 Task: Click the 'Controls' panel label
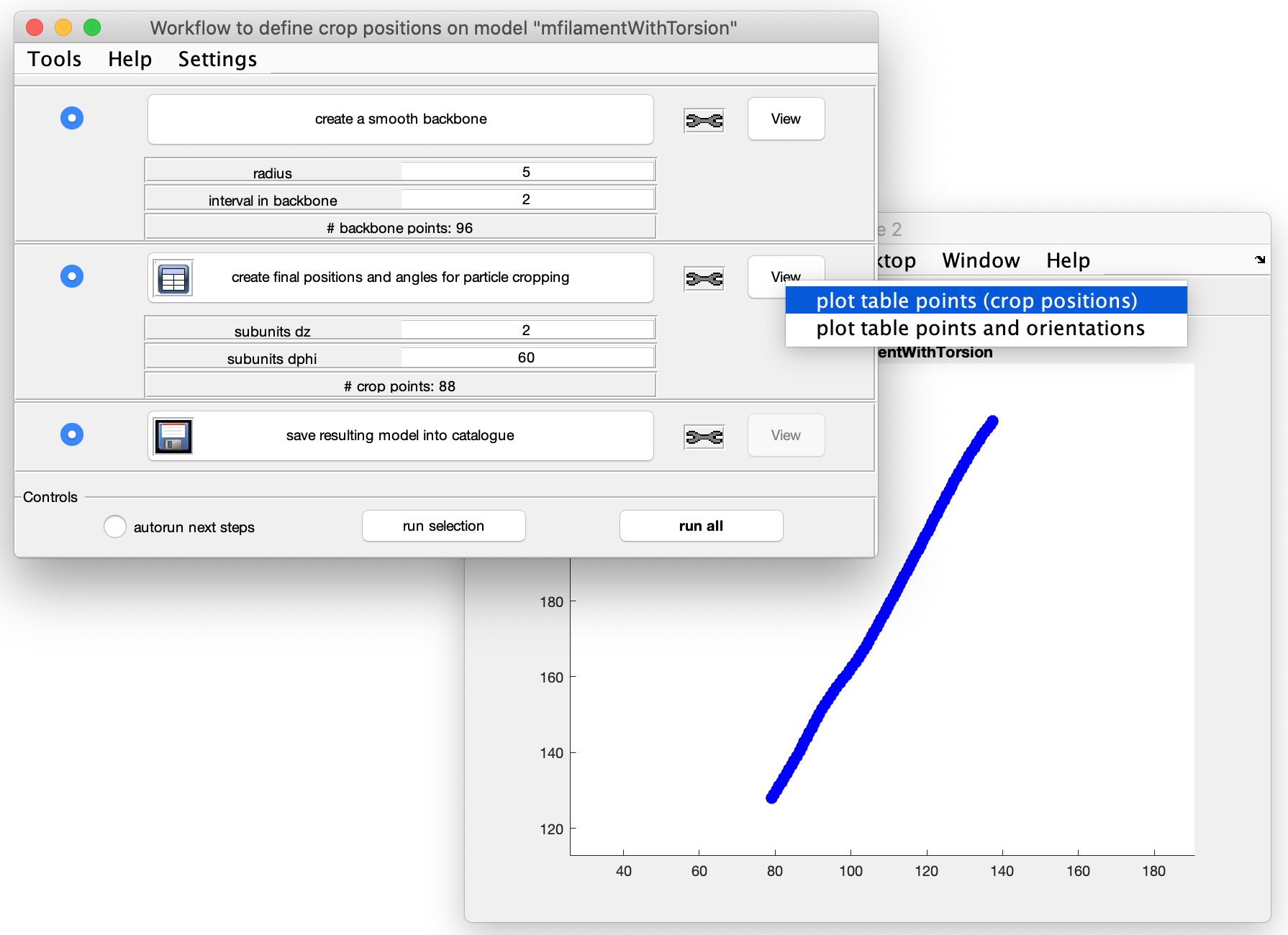(50, 497)
